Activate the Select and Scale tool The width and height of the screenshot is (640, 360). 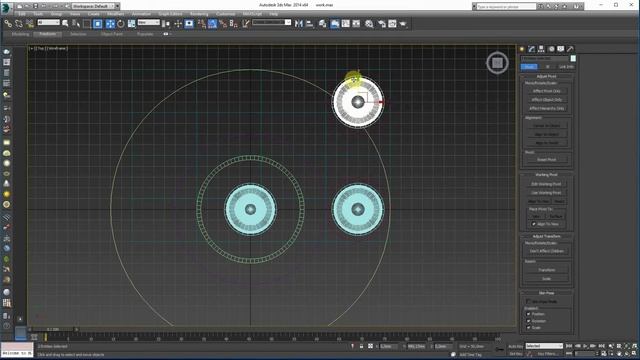tap(131, 24)
